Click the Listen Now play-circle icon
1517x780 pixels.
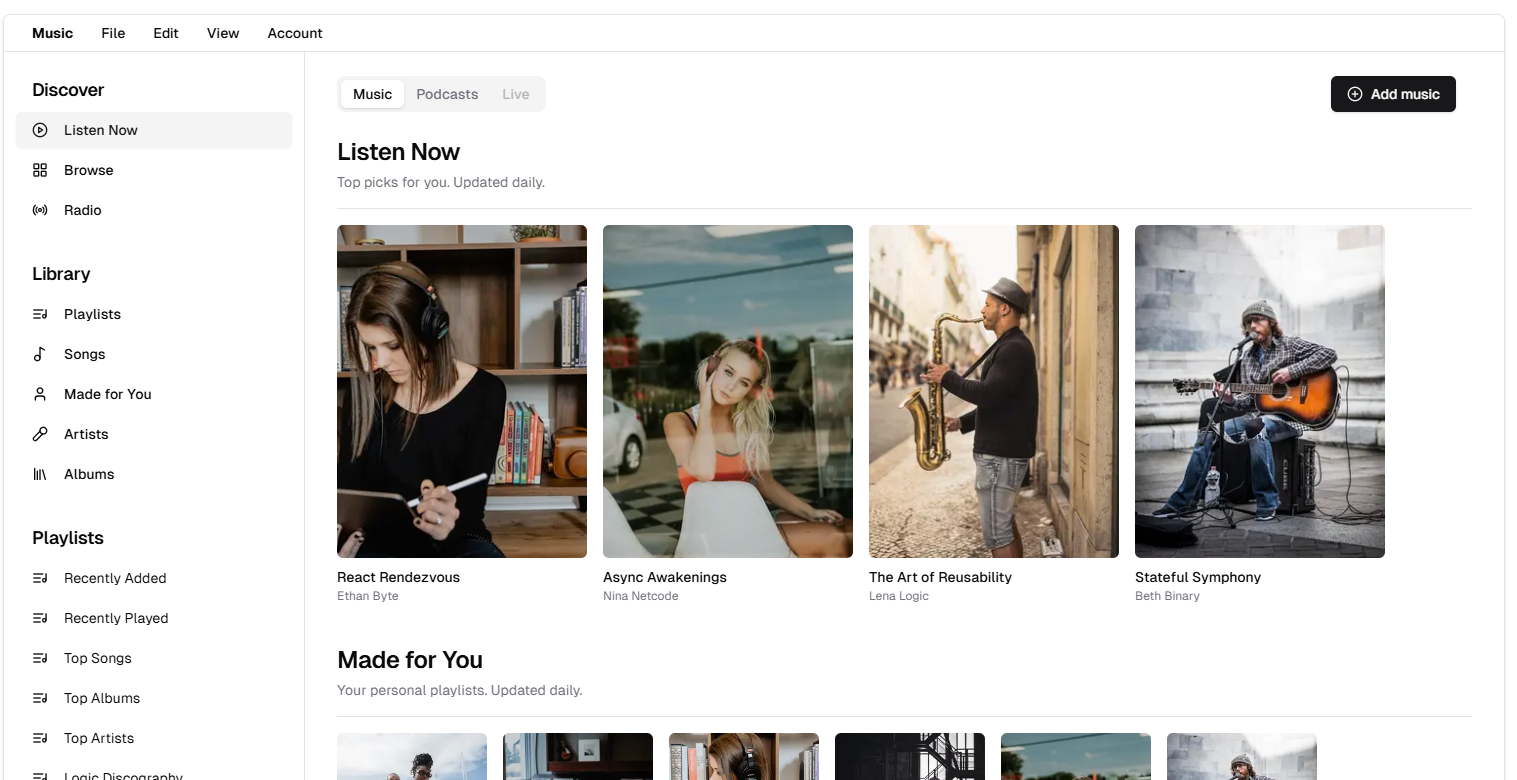[40, 130]
